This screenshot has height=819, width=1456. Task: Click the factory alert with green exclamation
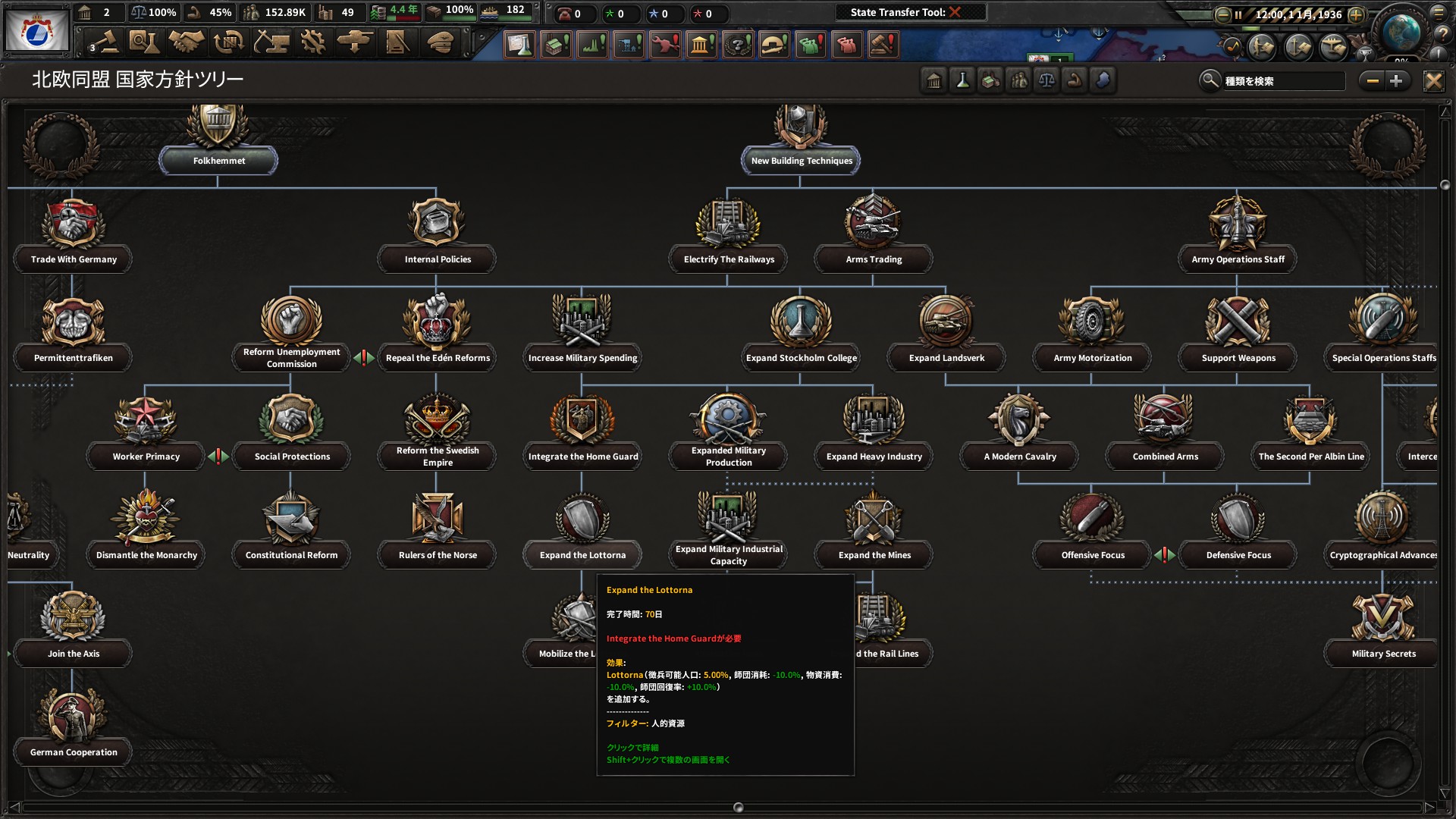[x=556, y=45]
